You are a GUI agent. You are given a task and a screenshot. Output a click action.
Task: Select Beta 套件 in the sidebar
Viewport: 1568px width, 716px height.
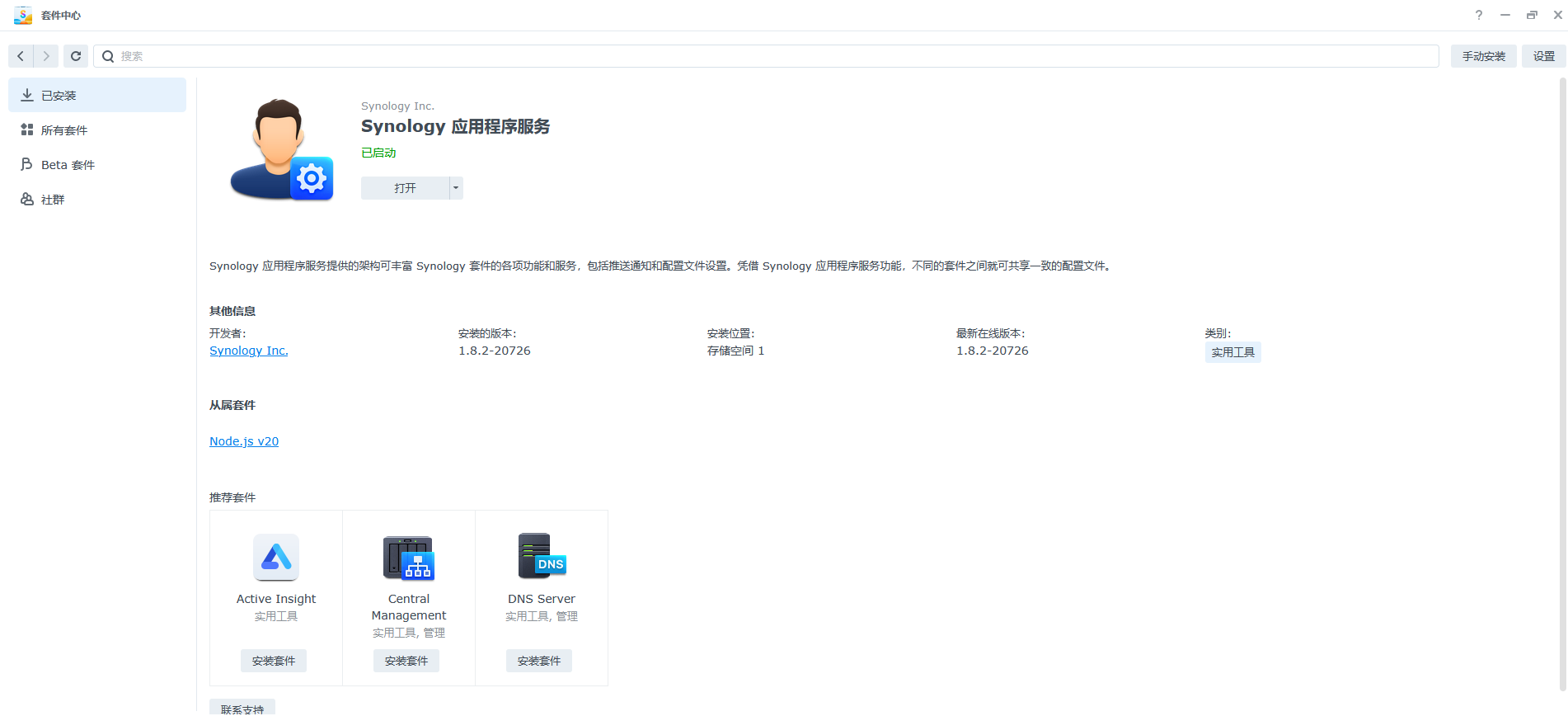click(x=97, y=164)
